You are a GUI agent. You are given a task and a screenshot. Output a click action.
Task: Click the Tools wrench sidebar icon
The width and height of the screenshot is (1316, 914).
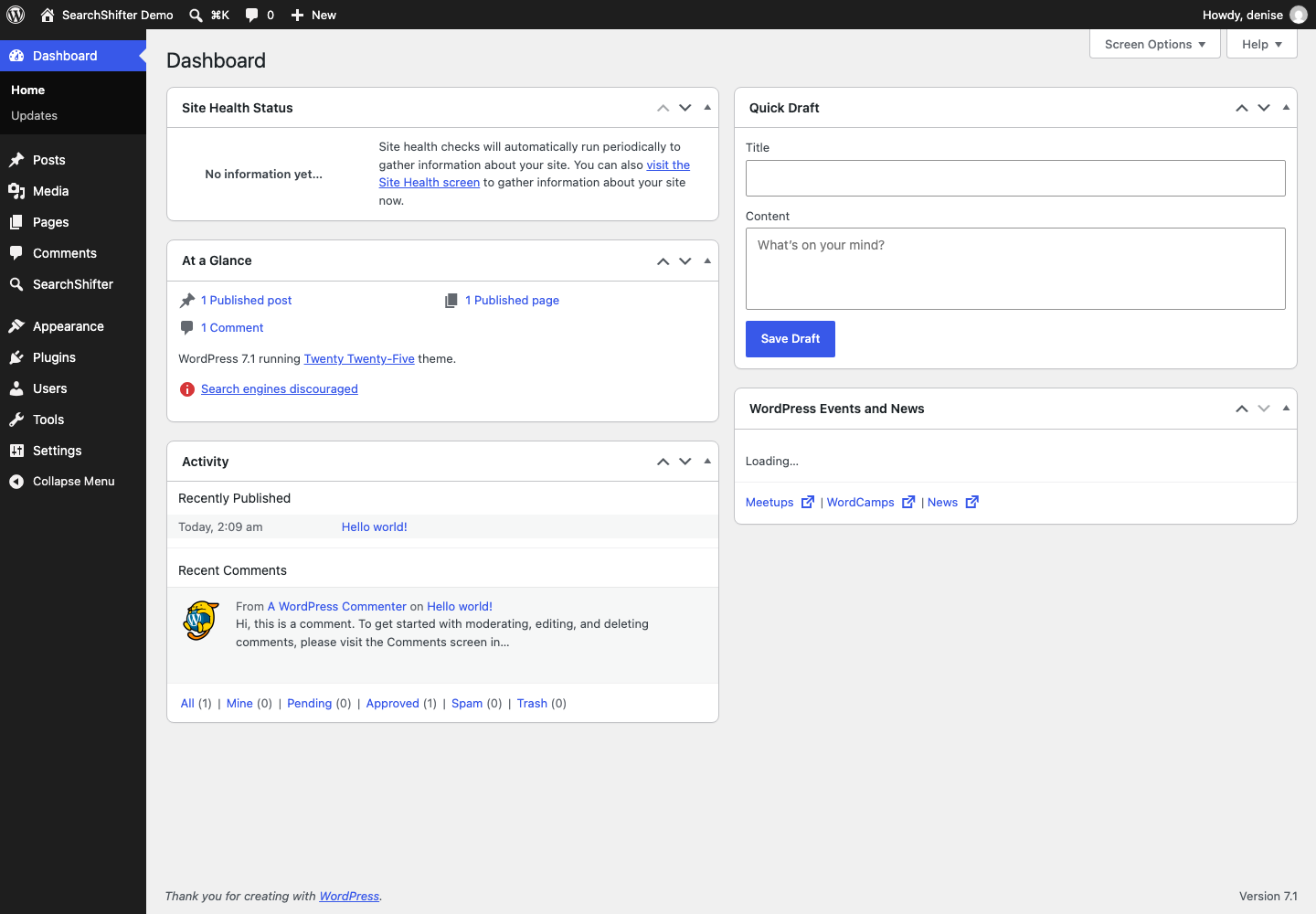[16, 420]
